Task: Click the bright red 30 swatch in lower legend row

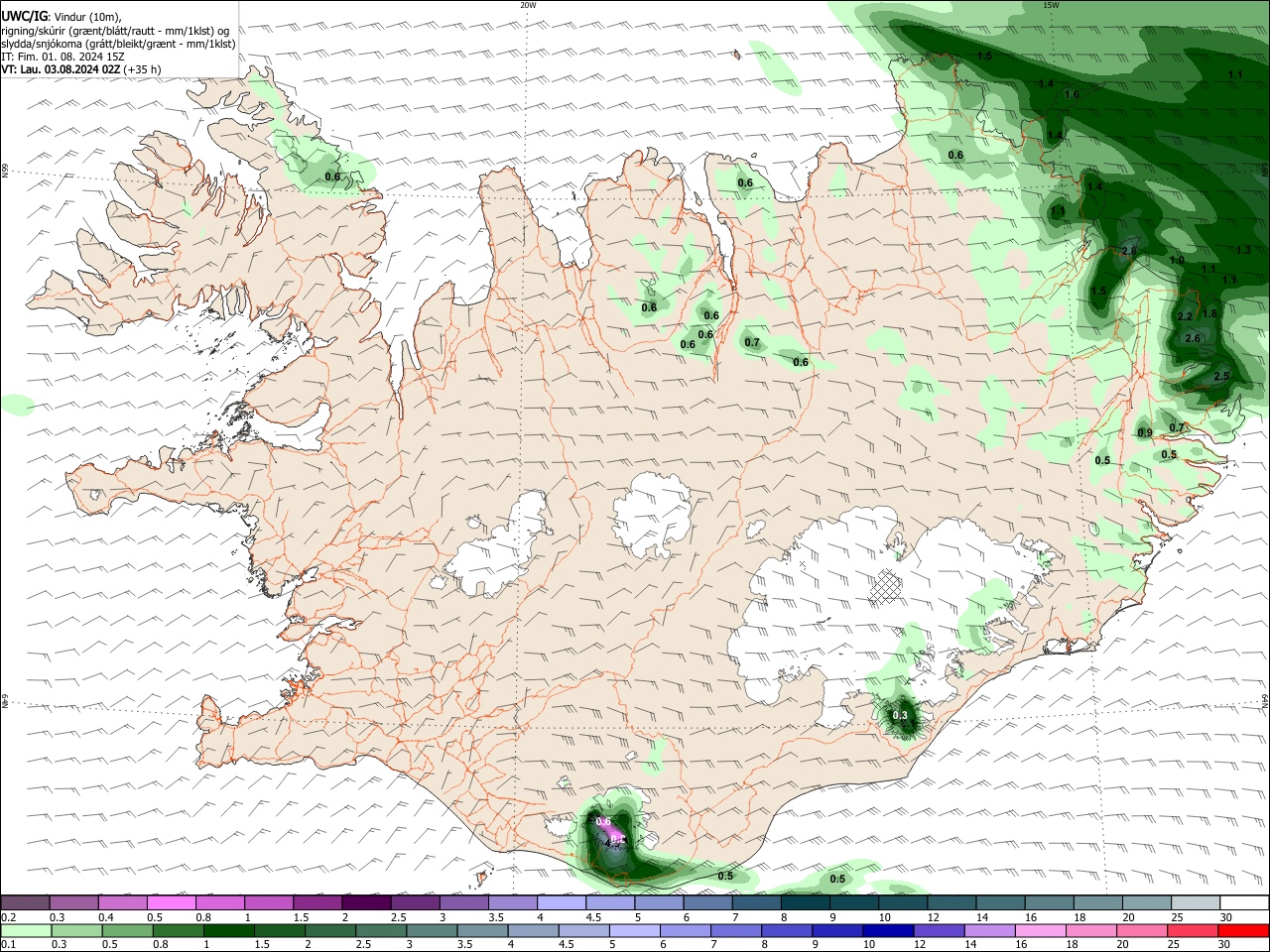Action: pyautogui.click(x=1244, y=930)
